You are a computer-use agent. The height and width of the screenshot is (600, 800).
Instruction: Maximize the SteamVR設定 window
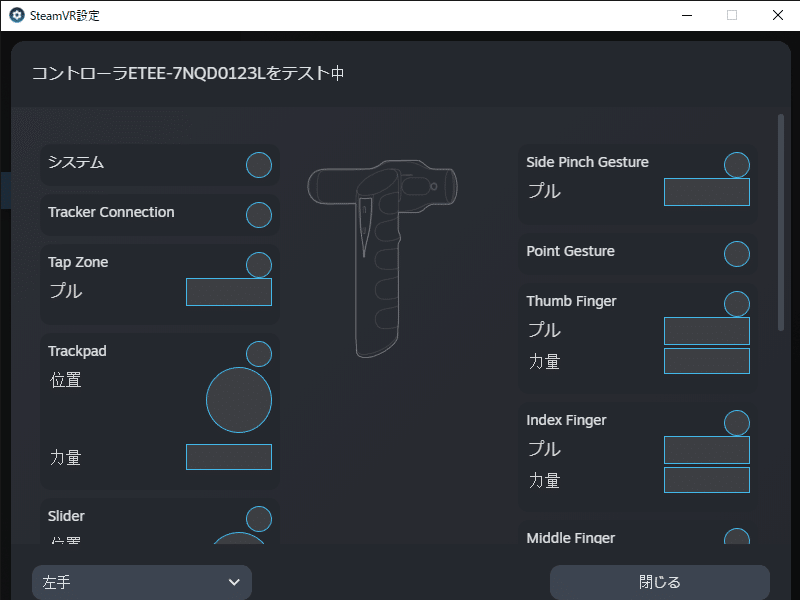[x=732, y=15]
